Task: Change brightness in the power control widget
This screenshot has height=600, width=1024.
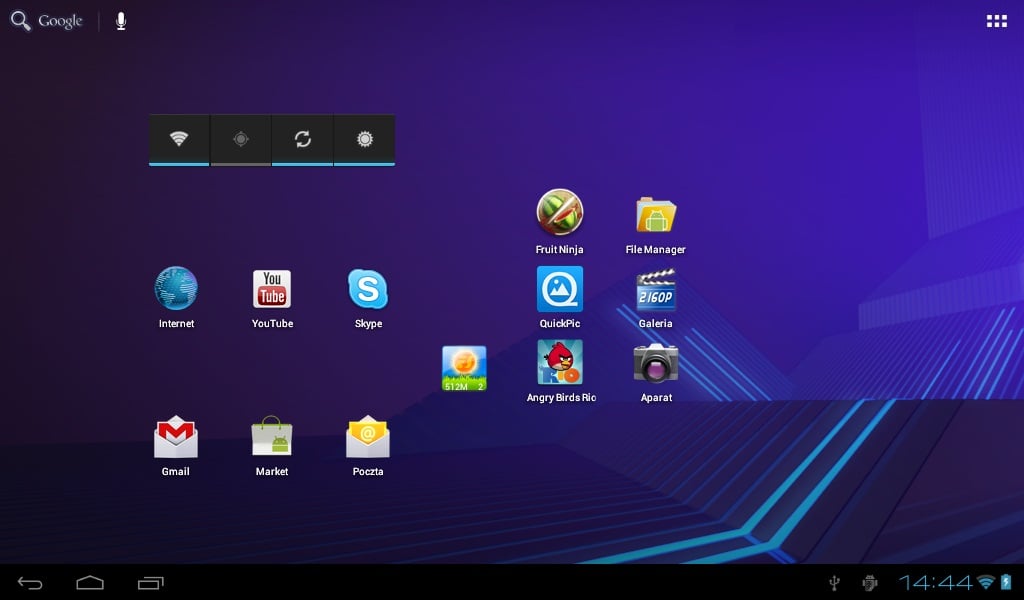Action: click(x=364, y=139)
